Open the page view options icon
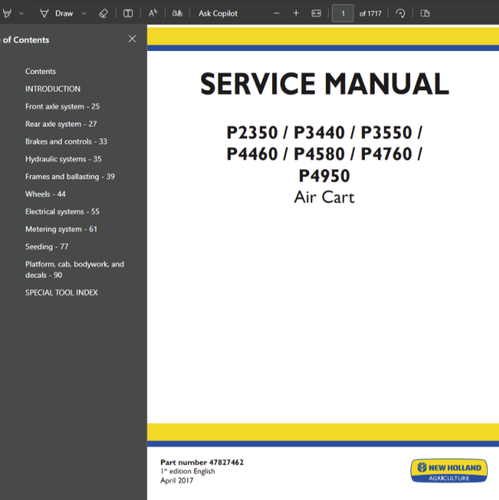This screenshot has width=499, height=500. [x=425, y=13]
